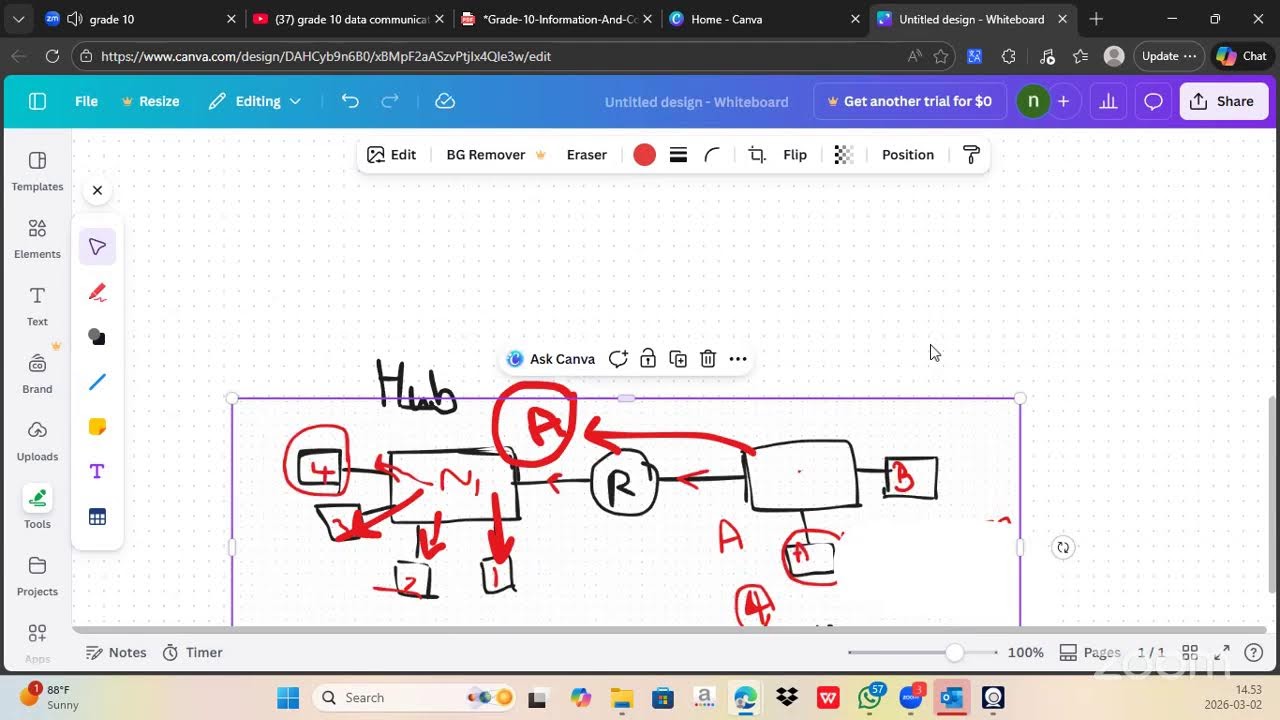This screenshot has width=1280, height=720.
Task: Open the line weight style icon
Action: 678,155
